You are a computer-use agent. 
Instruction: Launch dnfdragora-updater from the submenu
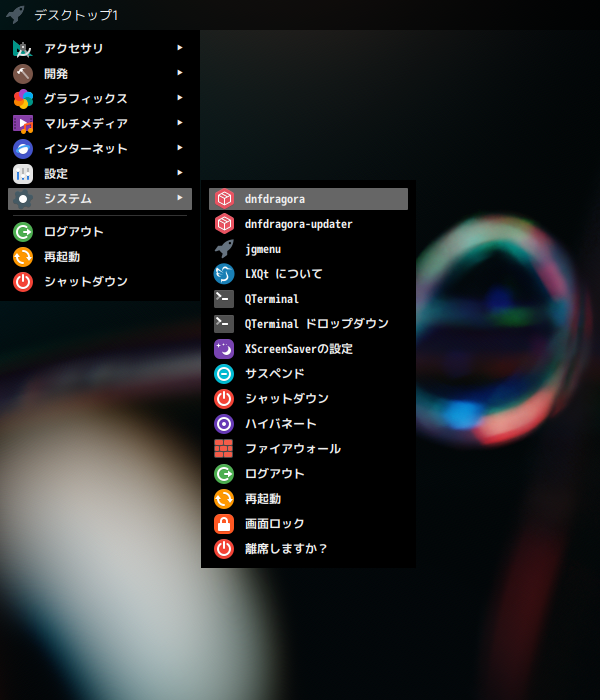(308, 224)
